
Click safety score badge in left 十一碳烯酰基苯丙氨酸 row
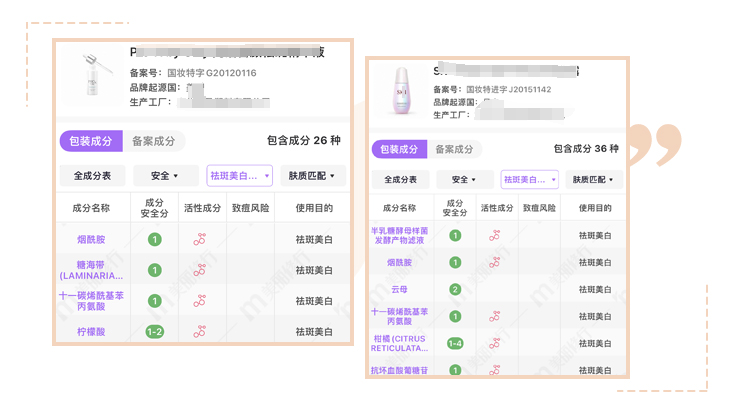click(155, 301)
